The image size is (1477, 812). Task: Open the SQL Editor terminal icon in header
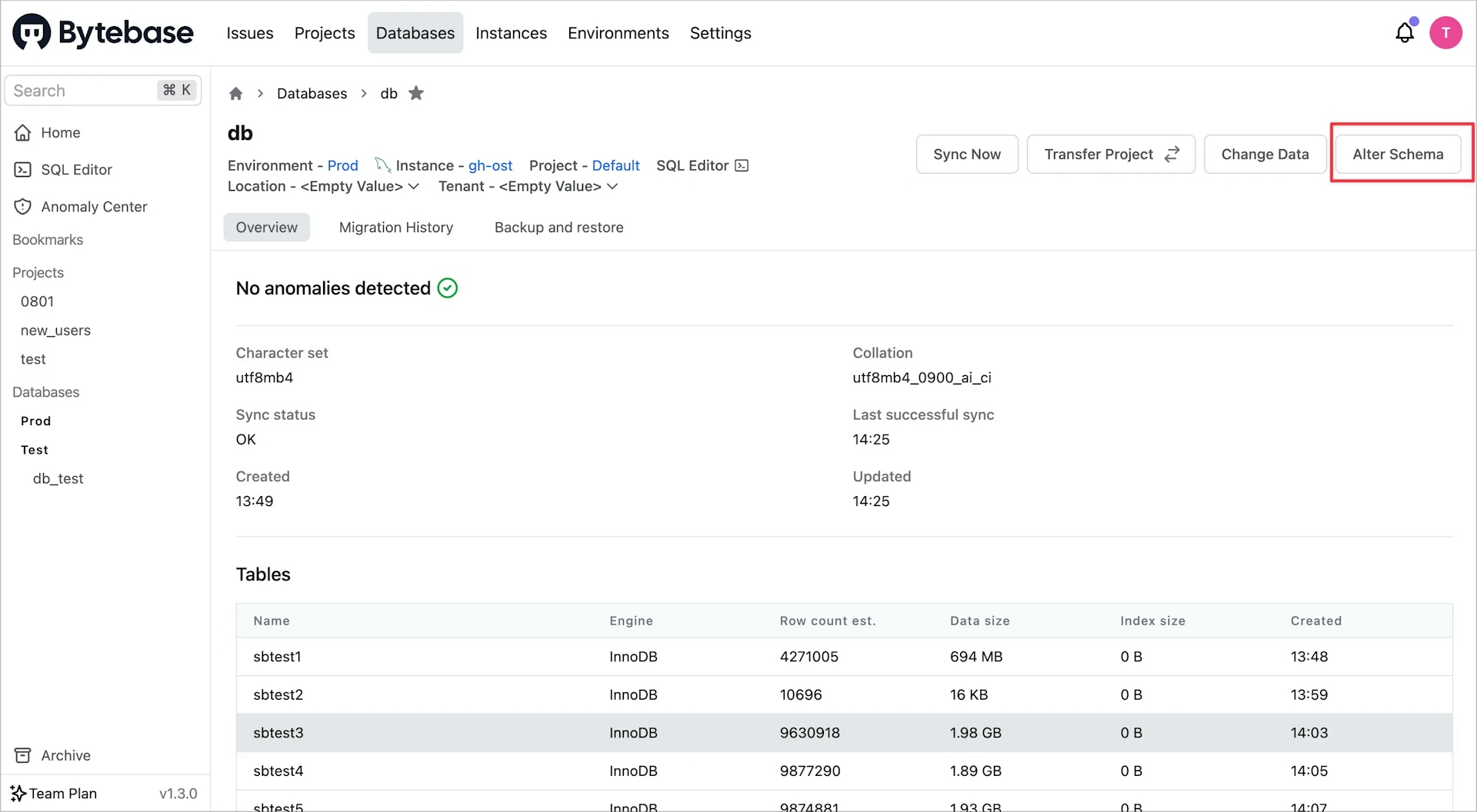pyautogui.click(x=742, y=165)
